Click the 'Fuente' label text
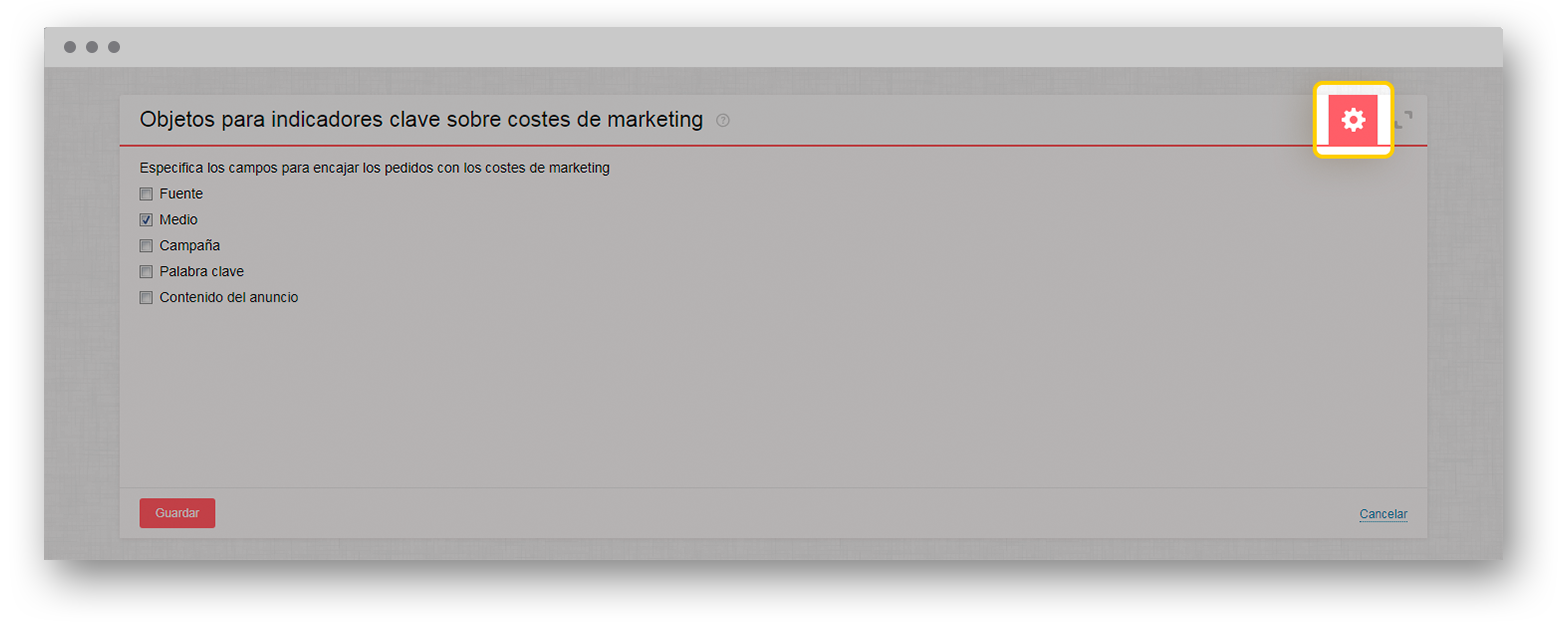1567x626 pixels. coord(181,194)
